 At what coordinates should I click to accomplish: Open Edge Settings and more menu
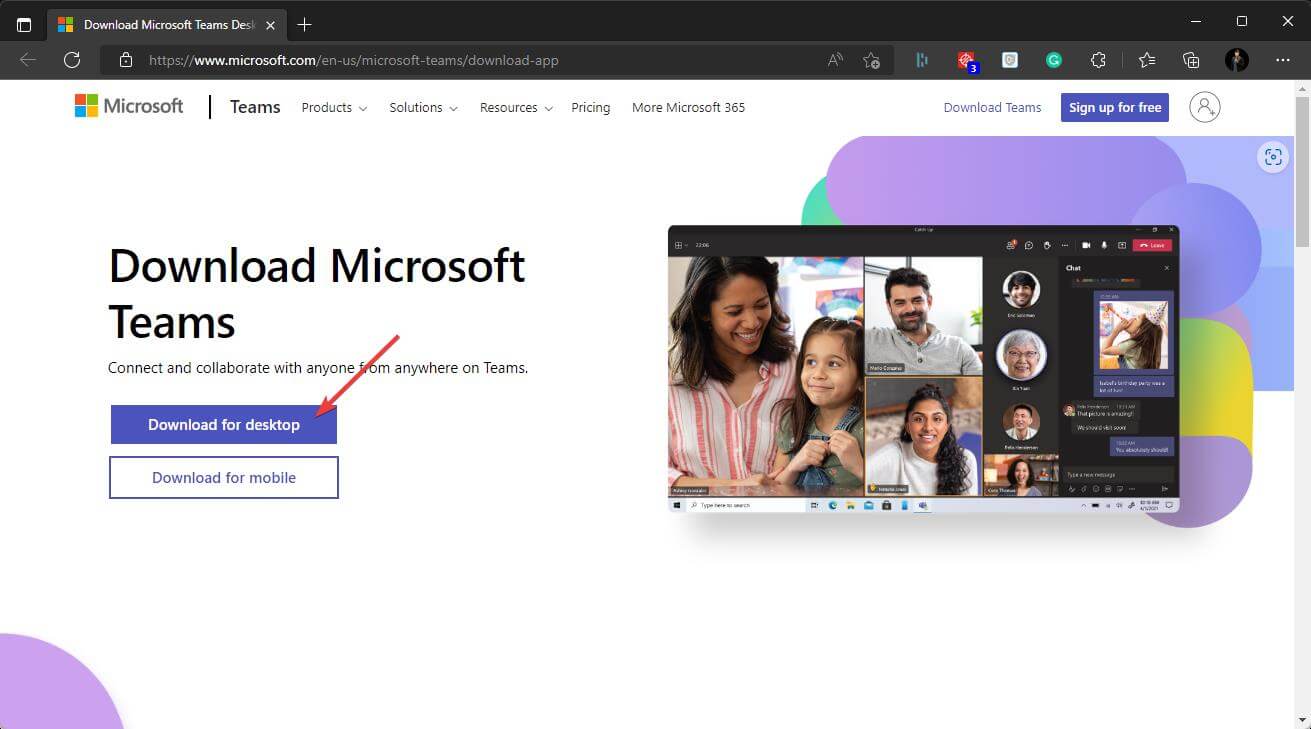pyautogui.click(x=1283, y=60)
